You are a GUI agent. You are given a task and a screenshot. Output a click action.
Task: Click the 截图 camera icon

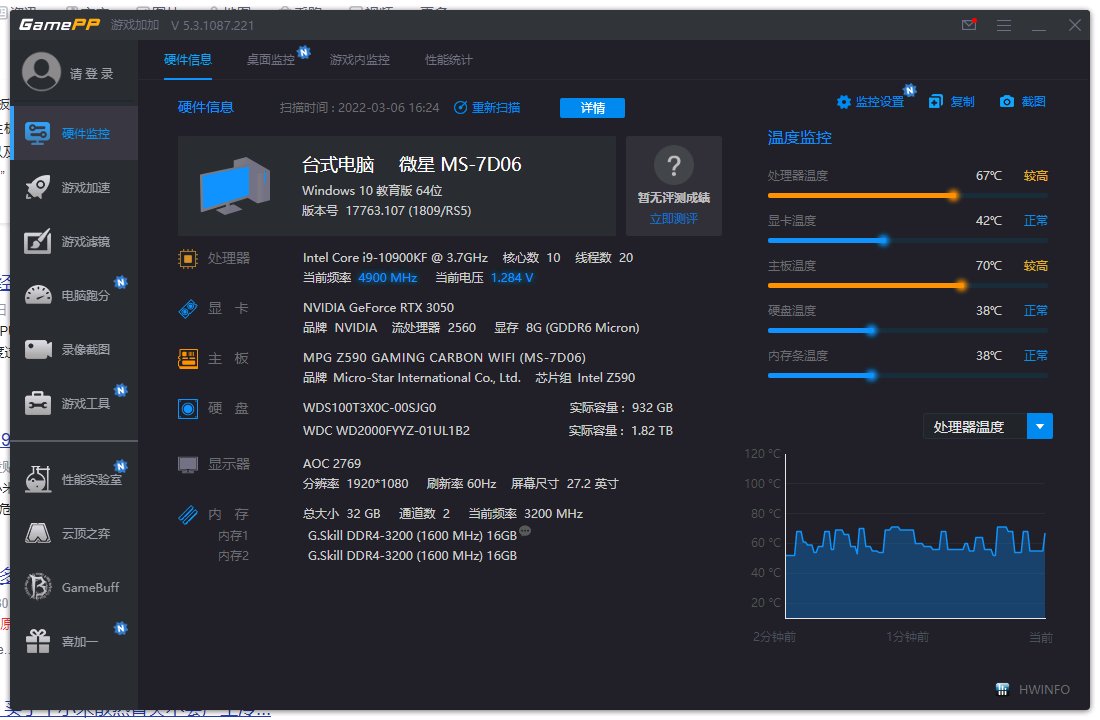point(1007,102)
